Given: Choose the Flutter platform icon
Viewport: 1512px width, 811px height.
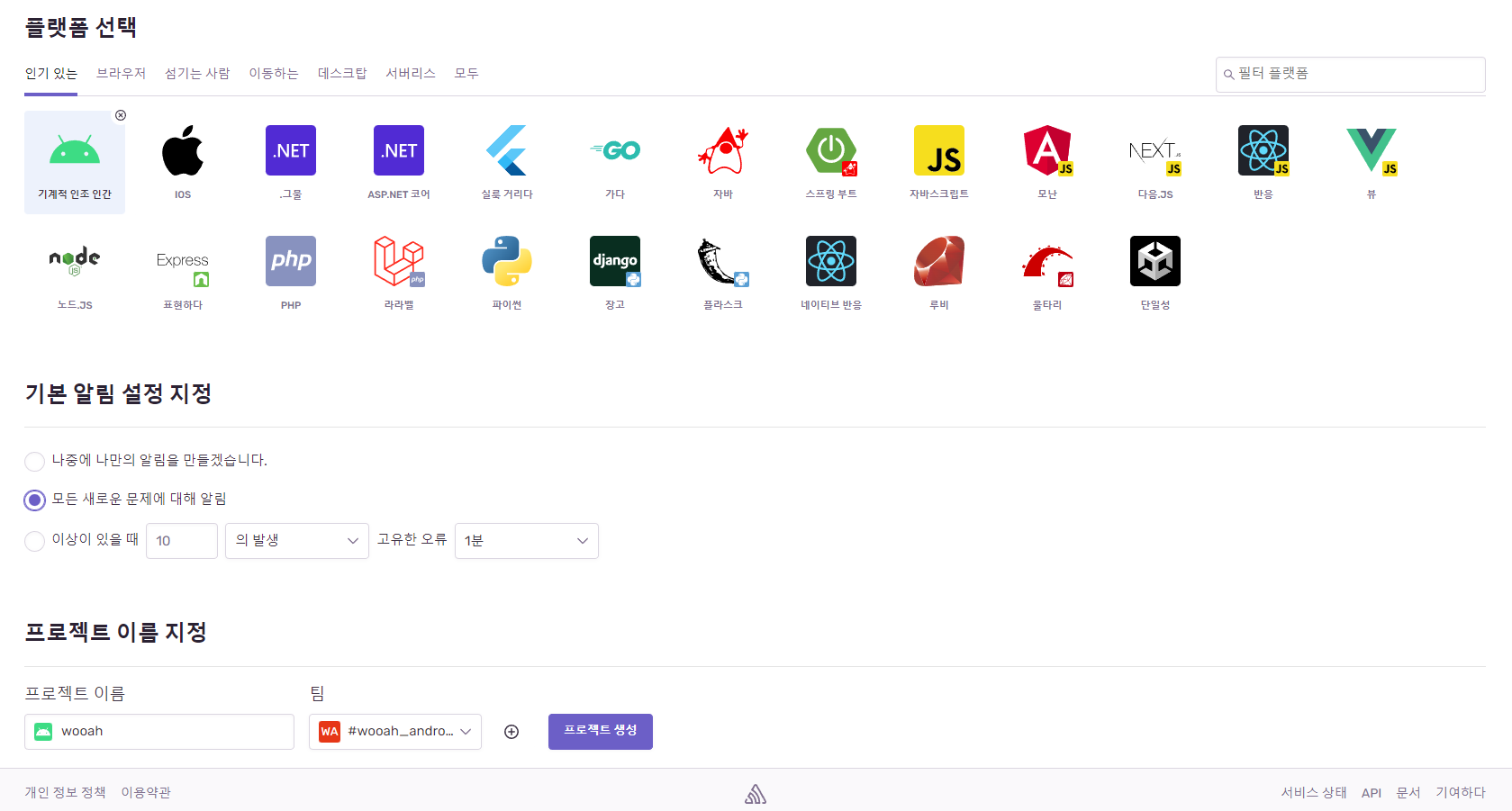Looking at the screenshot, I should 507,150.
